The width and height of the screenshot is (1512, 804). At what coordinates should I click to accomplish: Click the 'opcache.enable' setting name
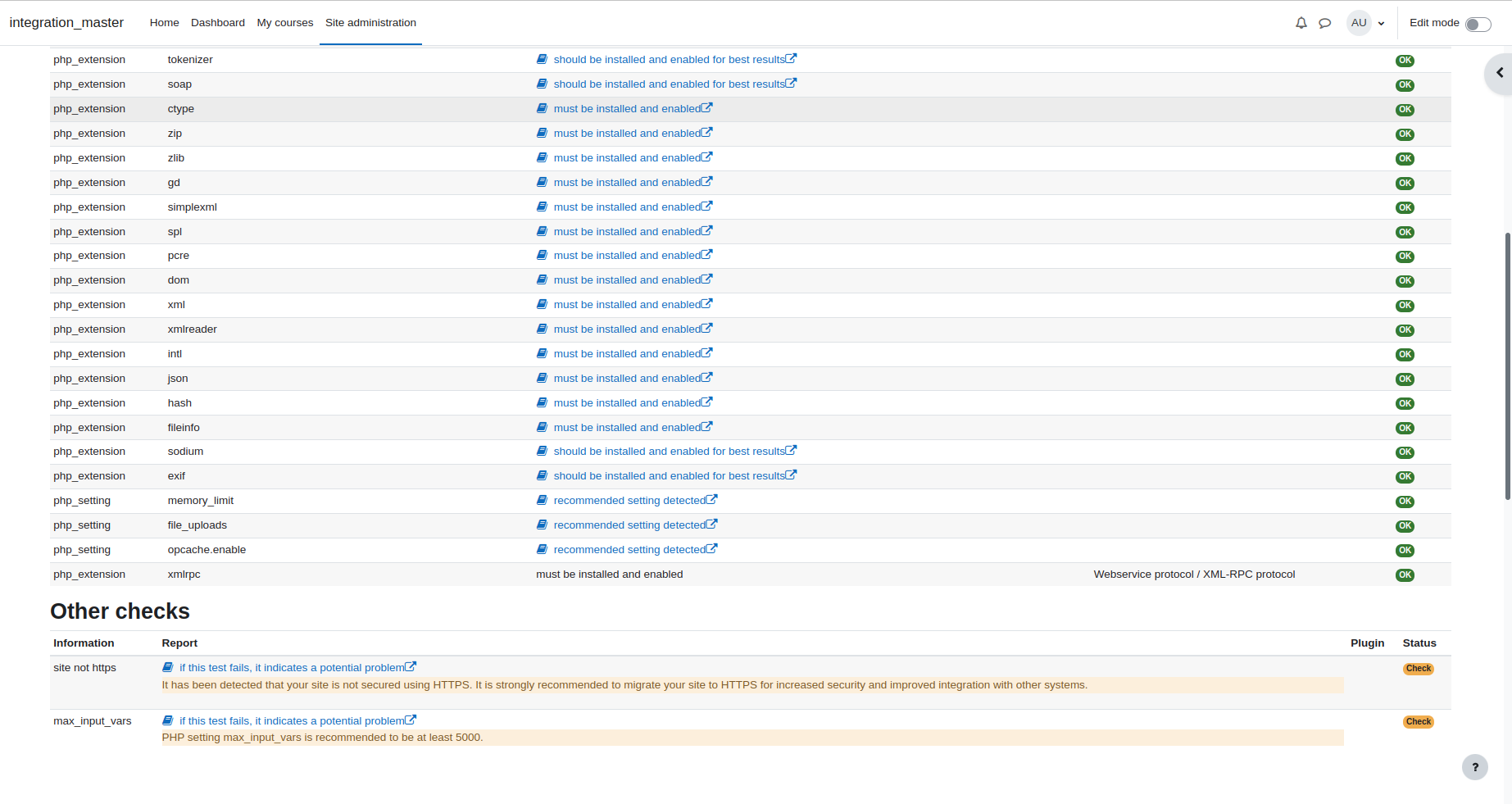(x=207, y=550)
